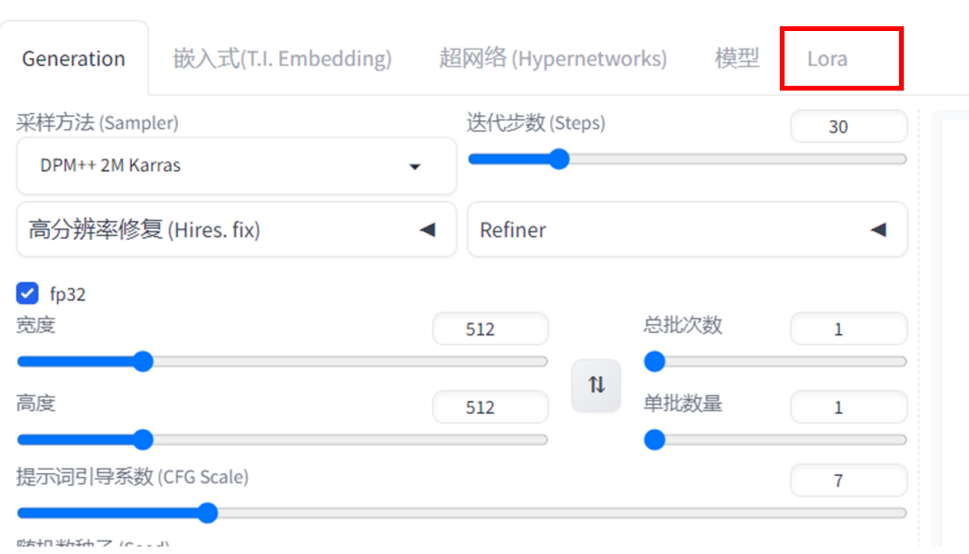Click the 总批次数 slider
Screen dimensions: 969x554
(779, 361)
